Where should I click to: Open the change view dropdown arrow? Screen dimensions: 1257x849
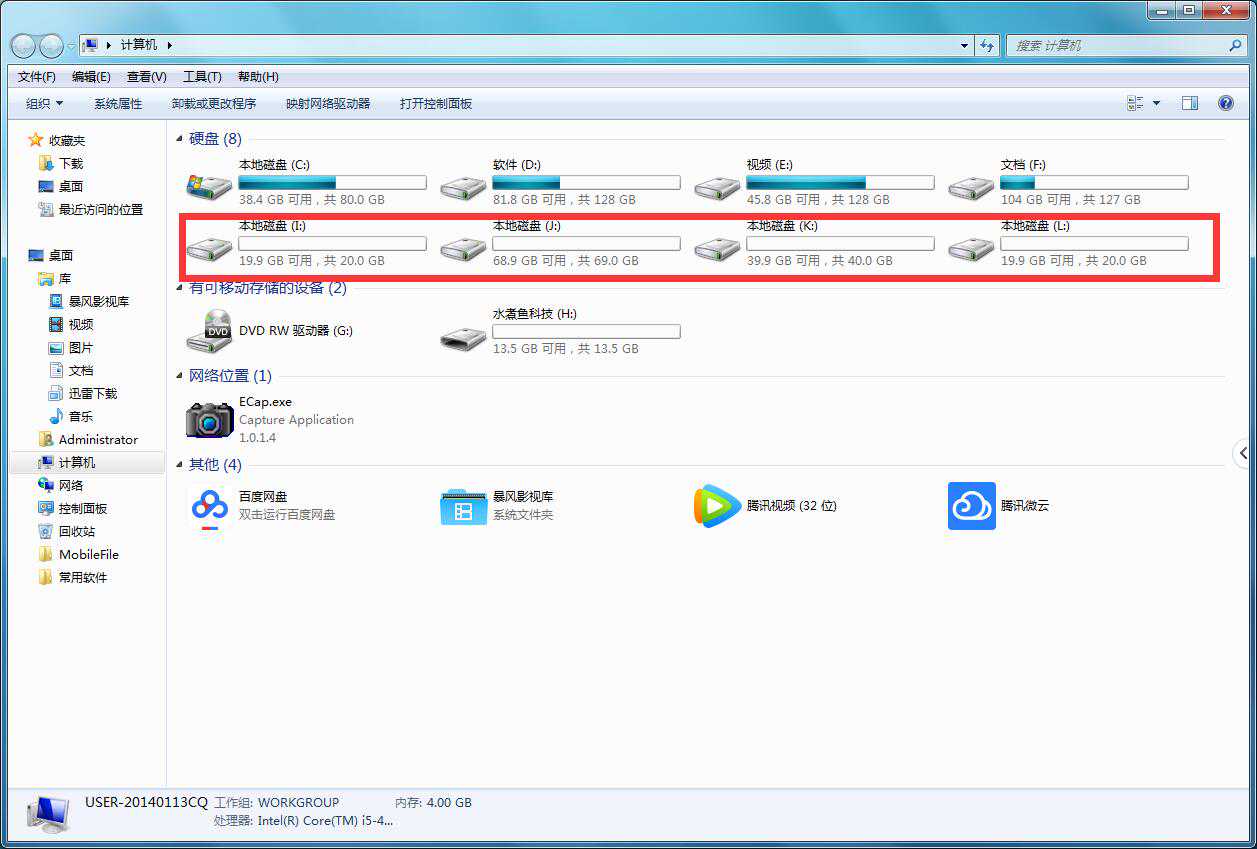[x=1157, y=103]
